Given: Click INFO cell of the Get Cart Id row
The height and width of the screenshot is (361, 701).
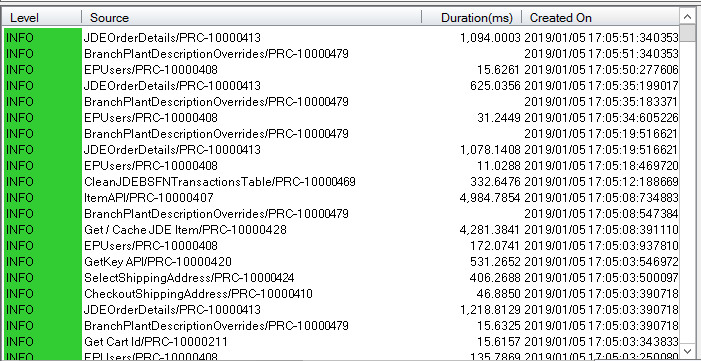Looking at the screenshot, I should click(42, 342).
